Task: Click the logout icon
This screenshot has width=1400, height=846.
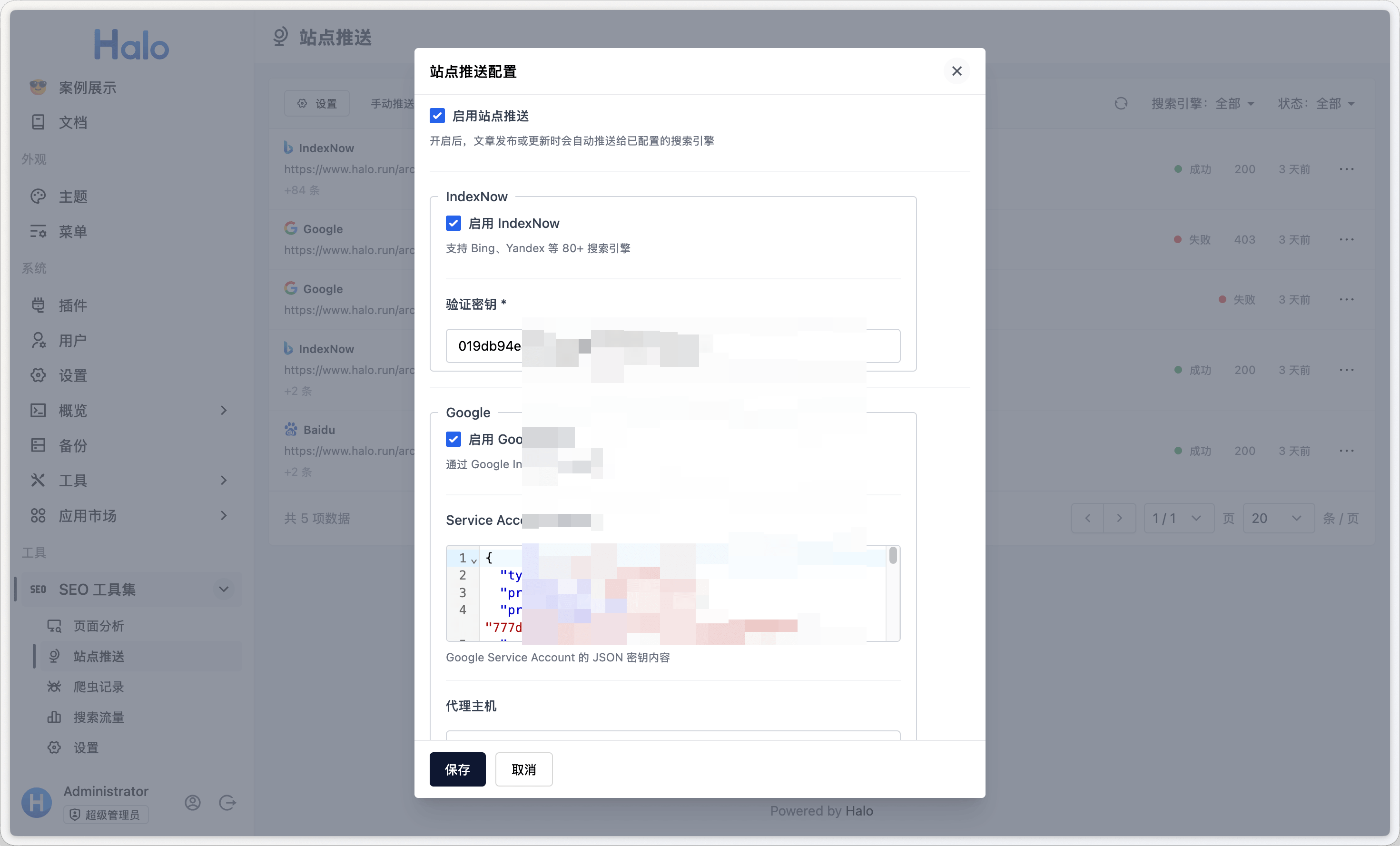Action: click(x=227, y=803)
